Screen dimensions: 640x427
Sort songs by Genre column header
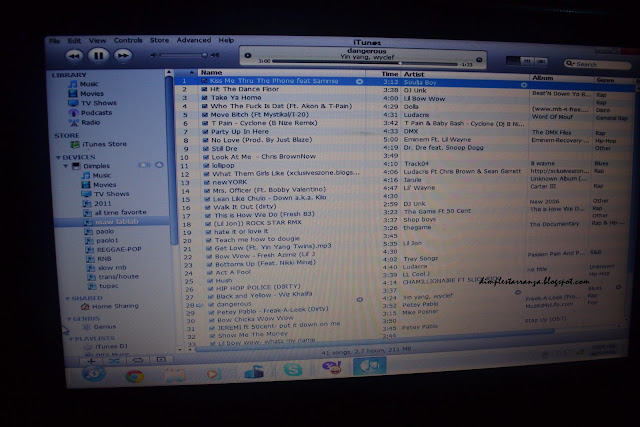pyautogui.click(x=614, y=80)
